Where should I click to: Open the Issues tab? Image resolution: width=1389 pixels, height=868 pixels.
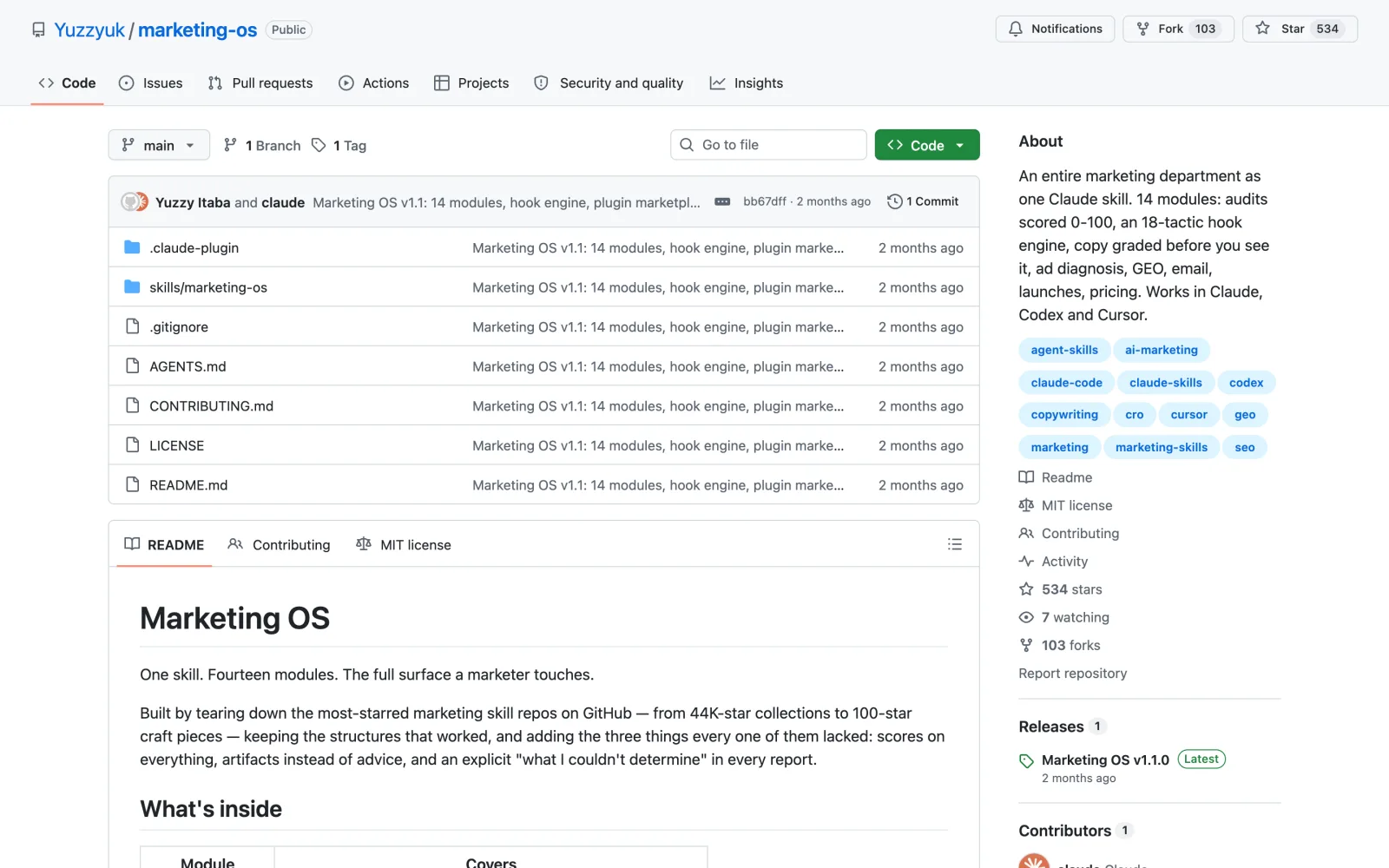coord(151,83)
